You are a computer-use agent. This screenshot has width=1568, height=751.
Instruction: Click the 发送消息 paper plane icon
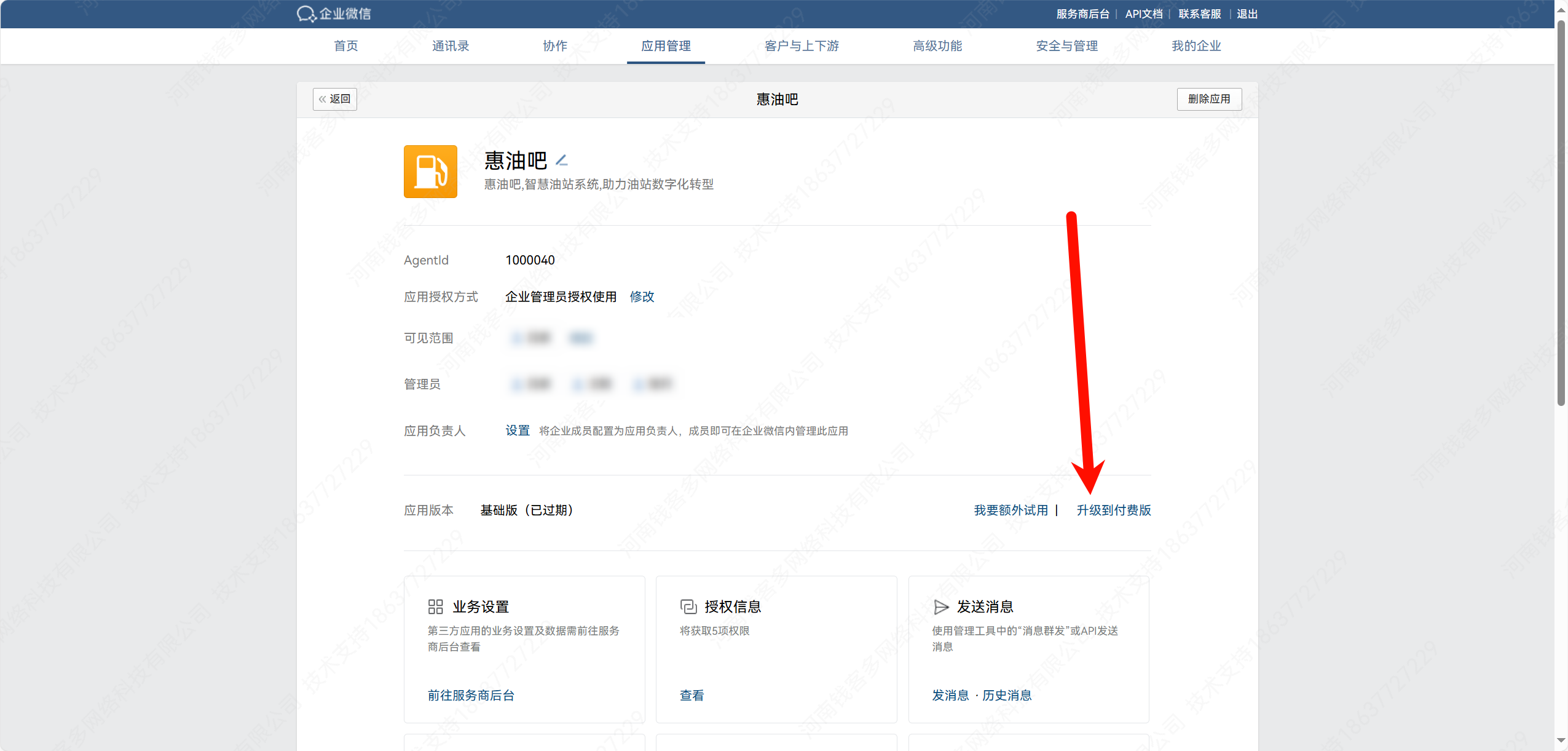tap(940, 606)
